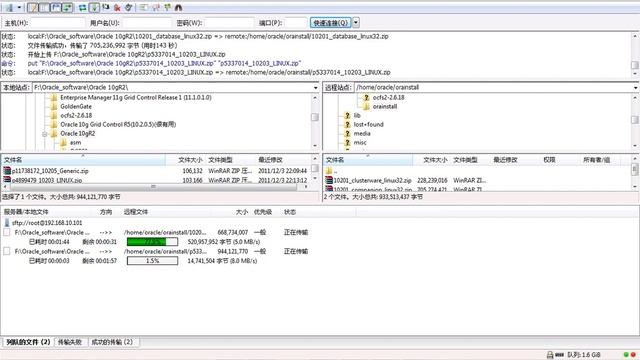Open the quickconnect history dropdown arrow
The image size is (640, 360).
click(x=356, y=23)
